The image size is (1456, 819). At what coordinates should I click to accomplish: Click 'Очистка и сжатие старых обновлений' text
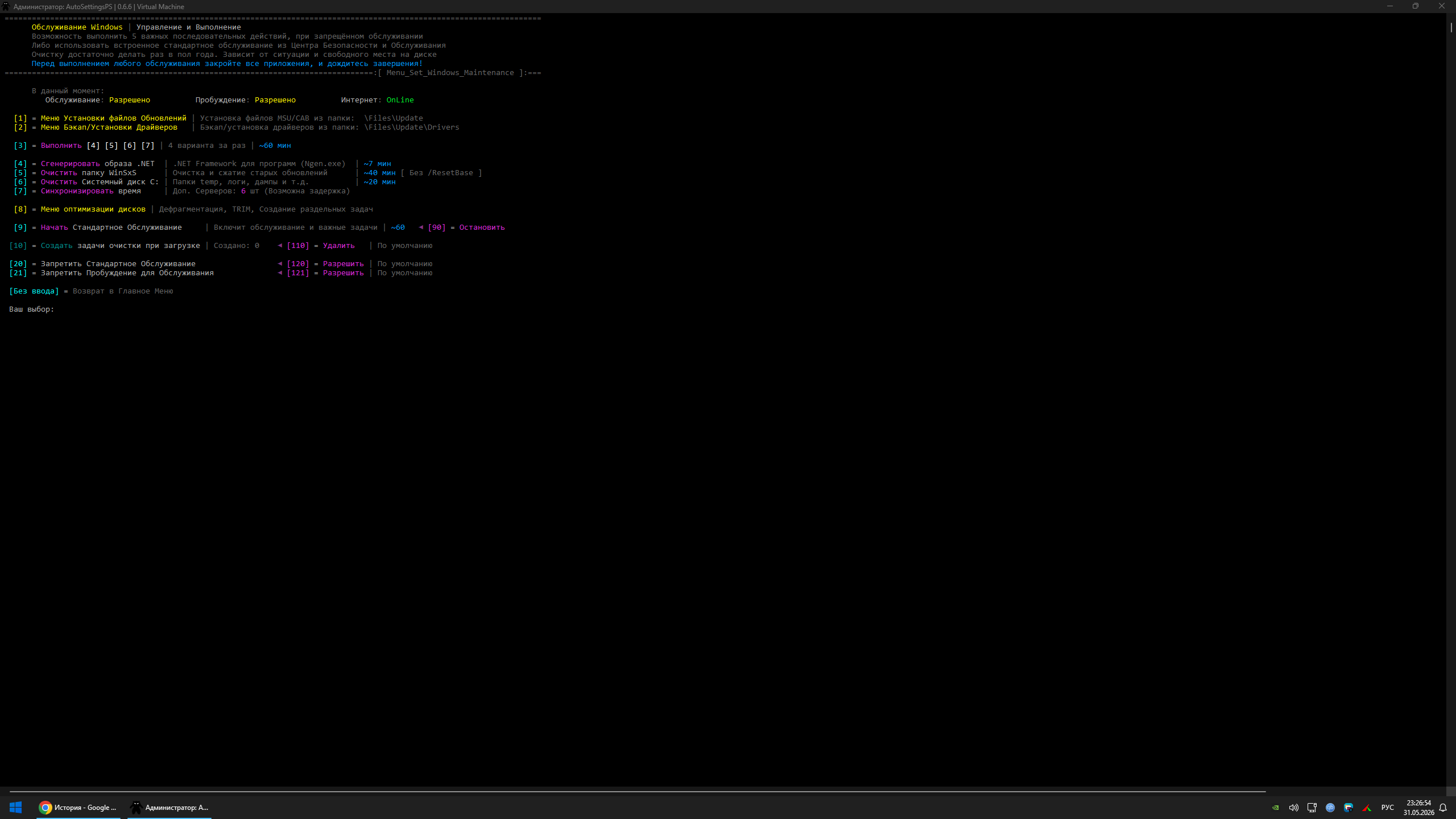coord(250,173)
